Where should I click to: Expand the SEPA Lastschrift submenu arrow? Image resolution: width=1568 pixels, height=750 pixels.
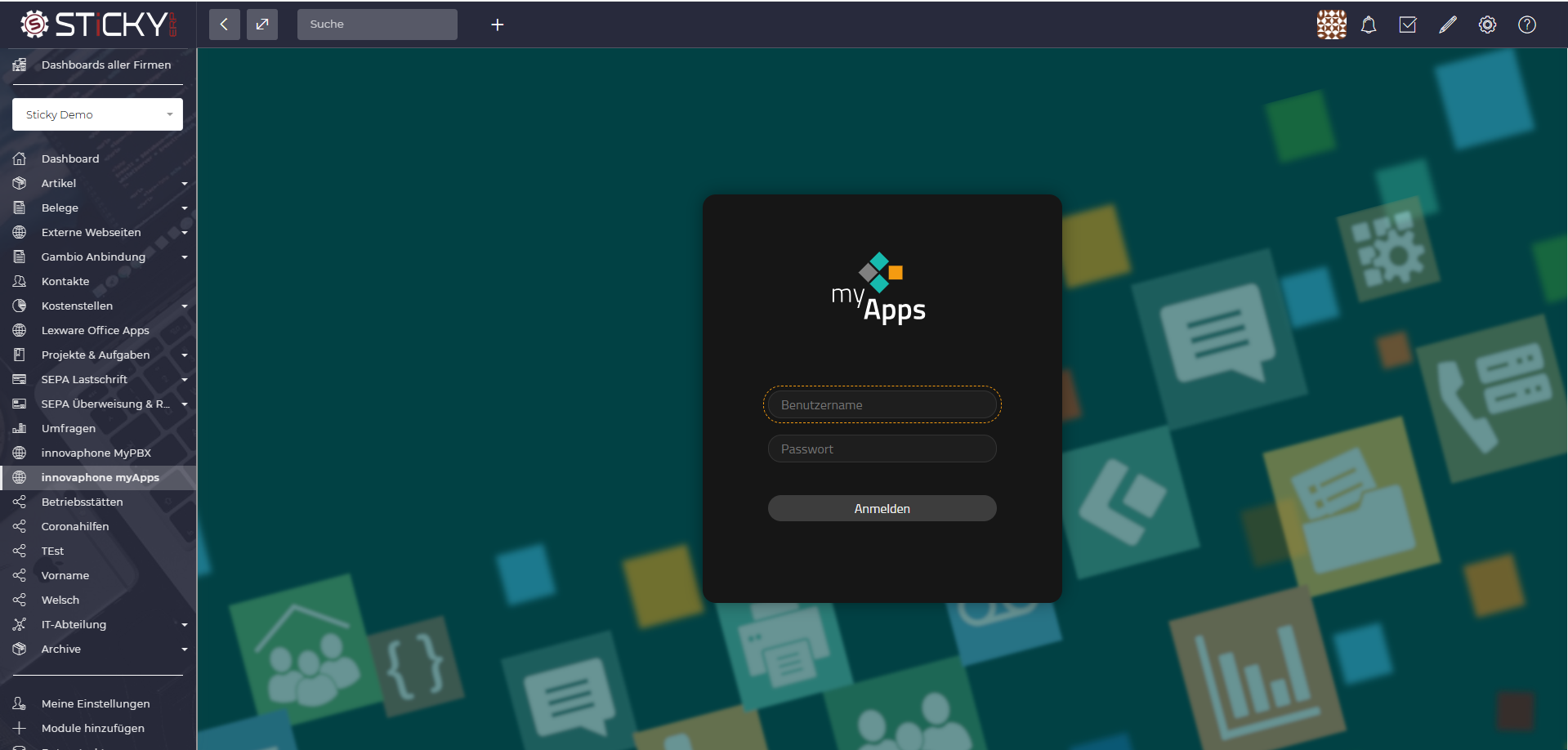[x=185, y=380]
